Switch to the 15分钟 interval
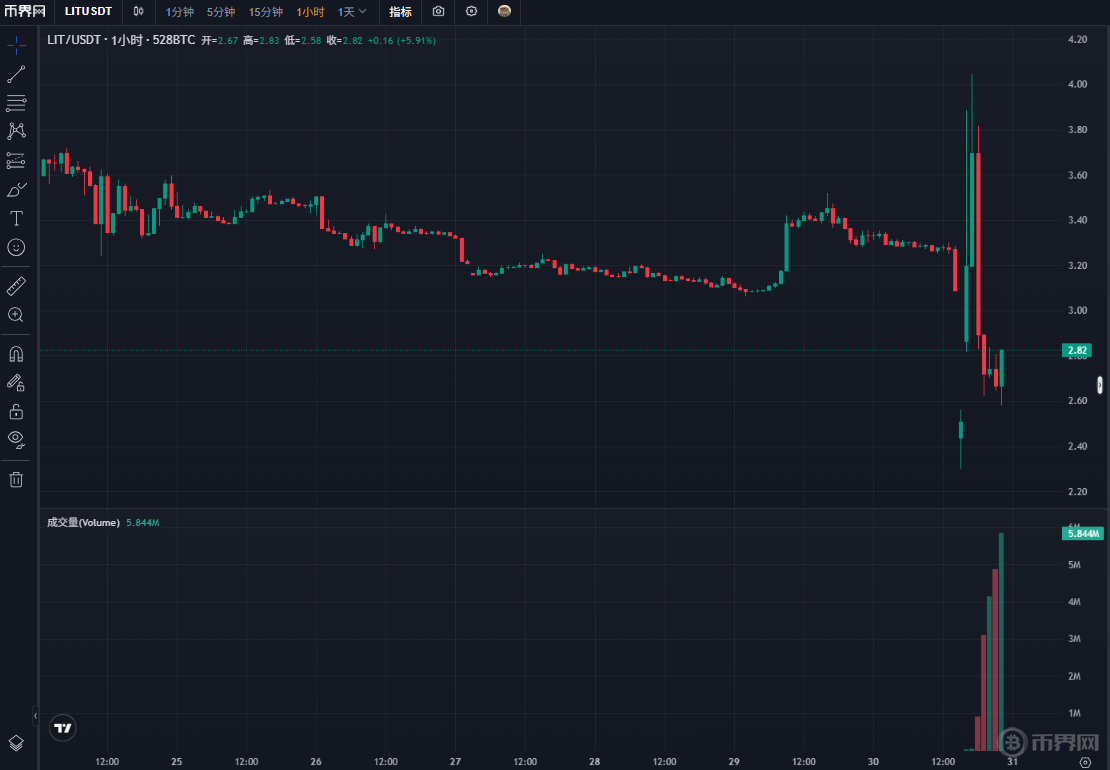Viewport: 1110px width, 770px height. (x=265, y=12)
